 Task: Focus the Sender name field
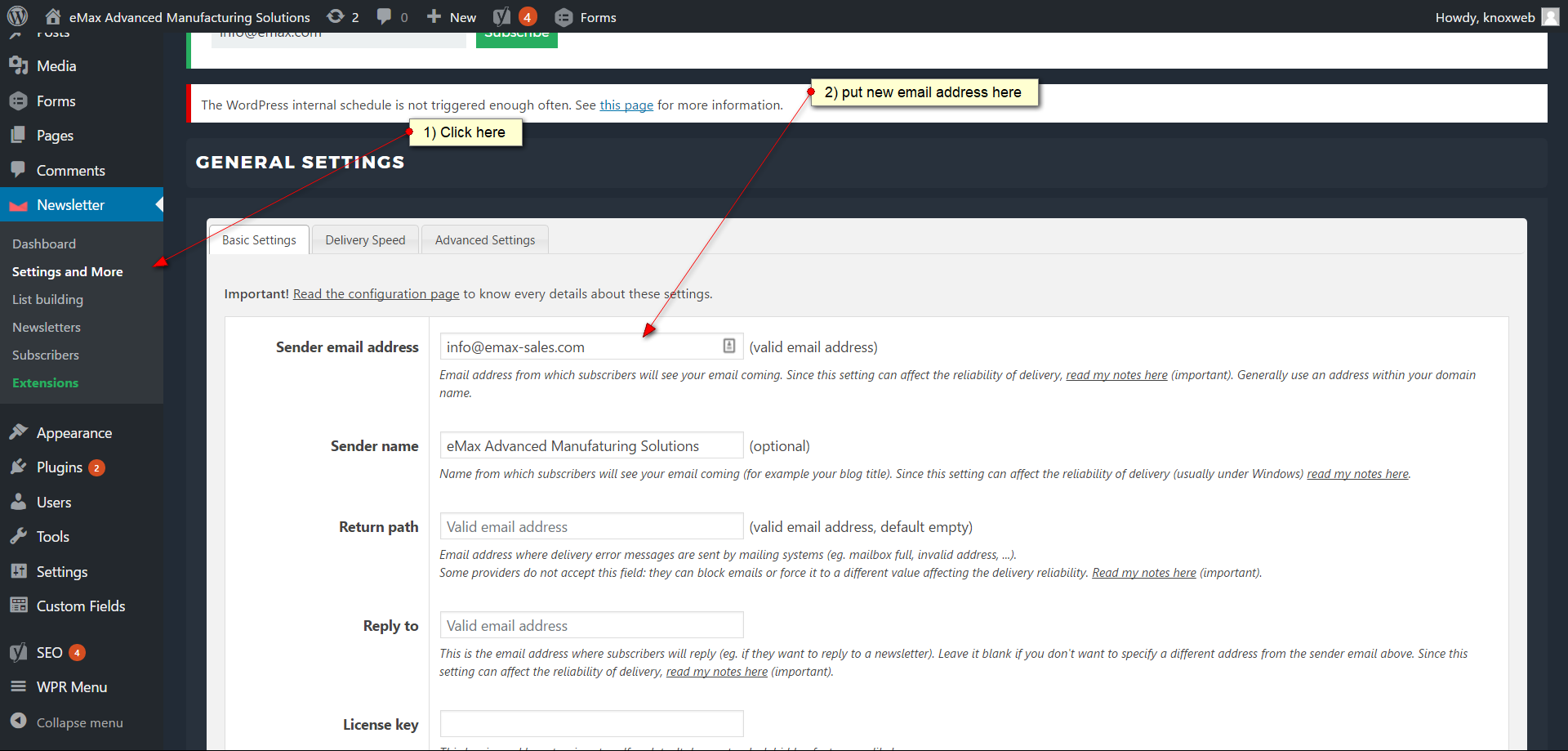591,445
